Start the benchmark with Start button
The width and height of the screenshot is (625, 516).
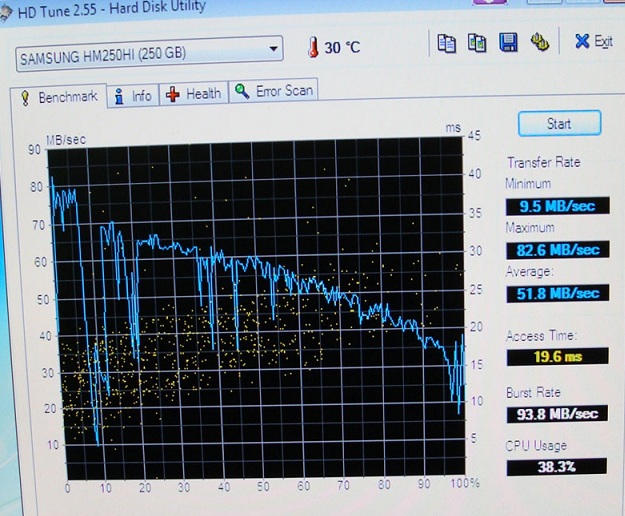[559, 124]
